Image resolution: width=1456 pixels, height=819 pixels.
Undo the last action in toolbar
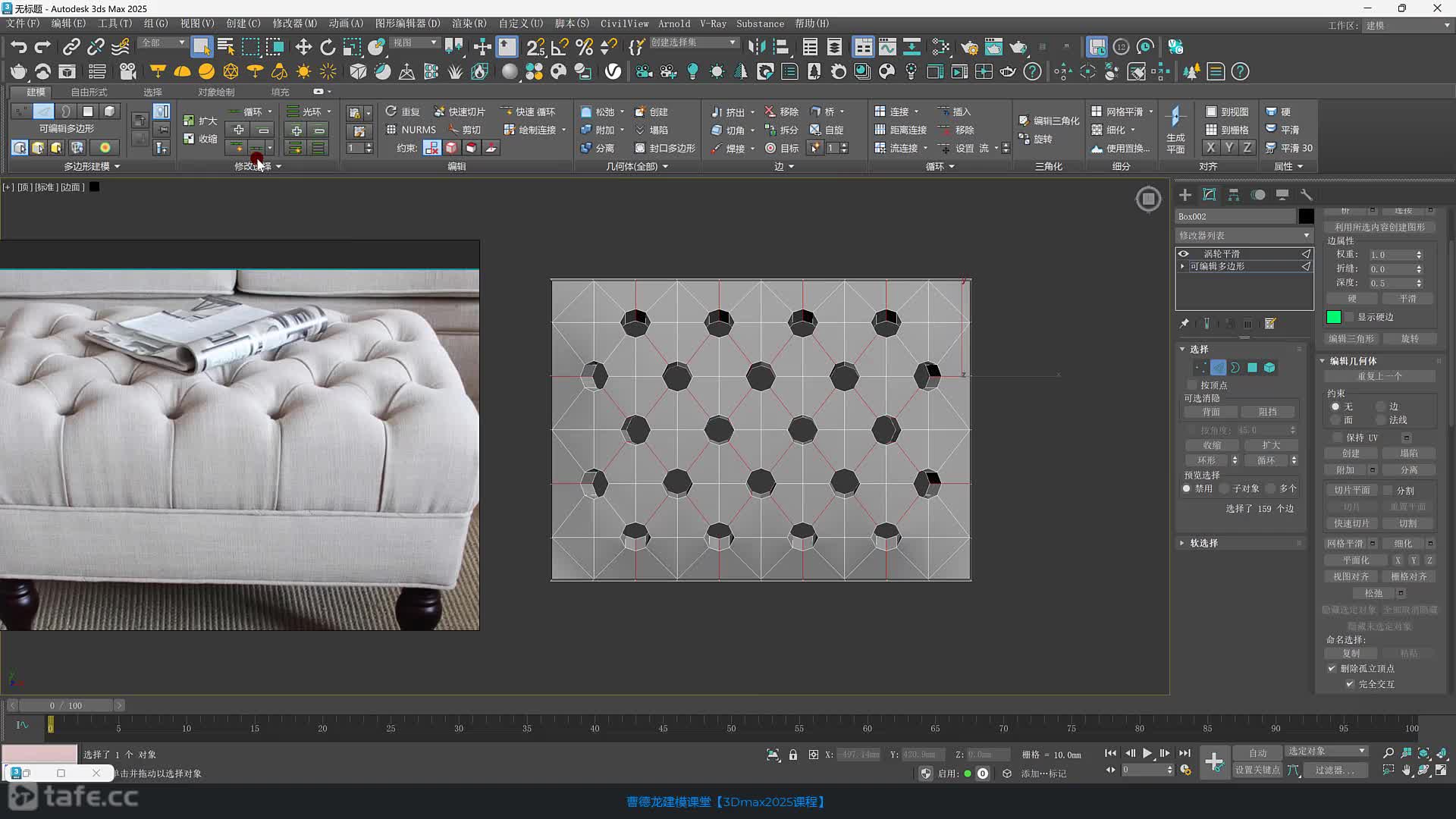[18, 47]
